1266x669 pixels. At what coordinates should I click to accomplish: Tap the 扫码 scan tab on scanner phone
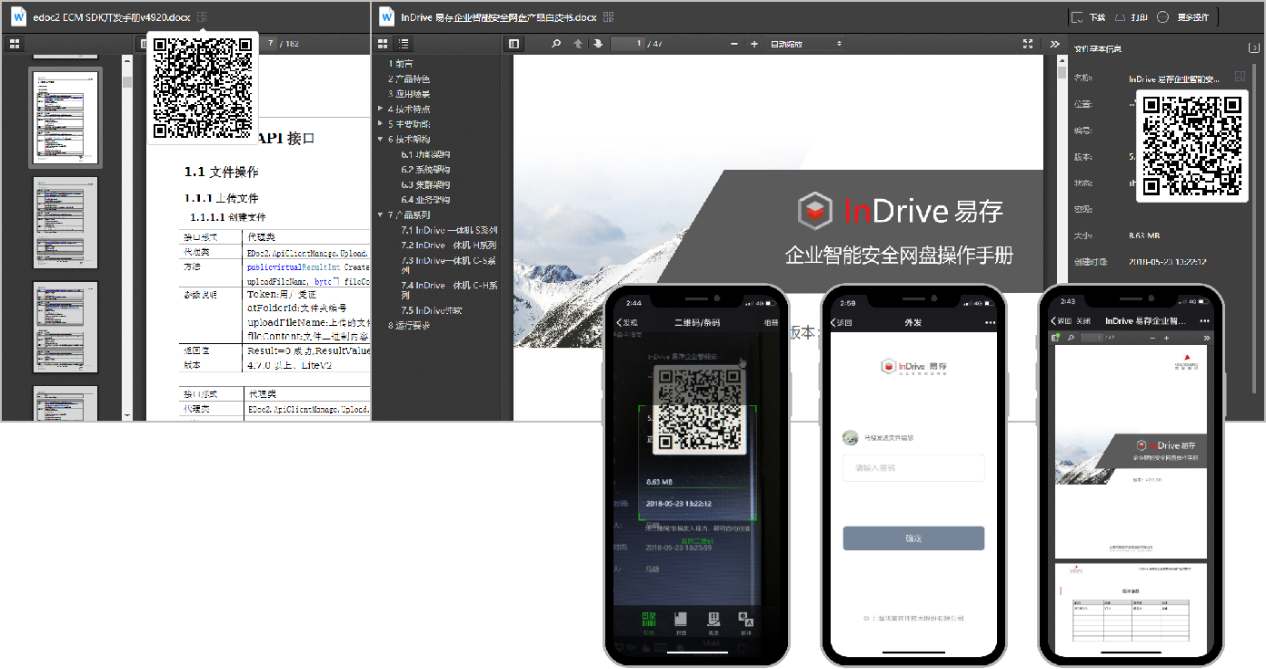point(649,622)
